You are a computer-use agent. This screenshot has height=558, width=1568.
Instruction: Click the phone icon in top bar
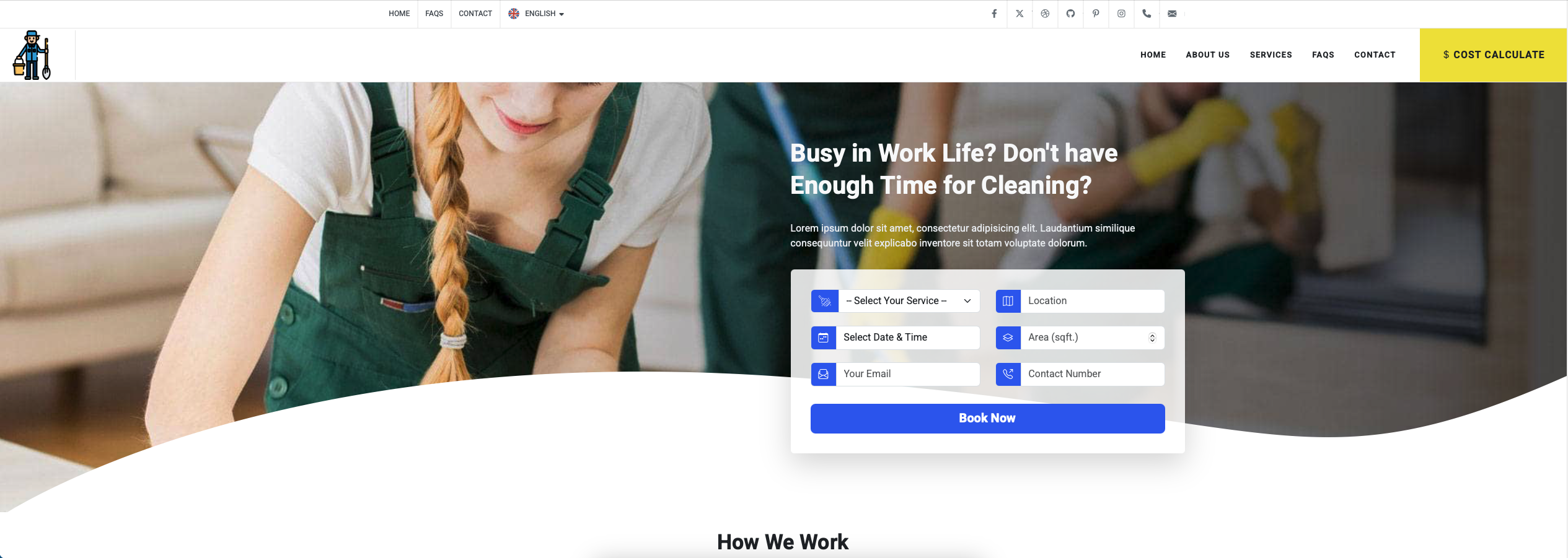coord(1147,14)
